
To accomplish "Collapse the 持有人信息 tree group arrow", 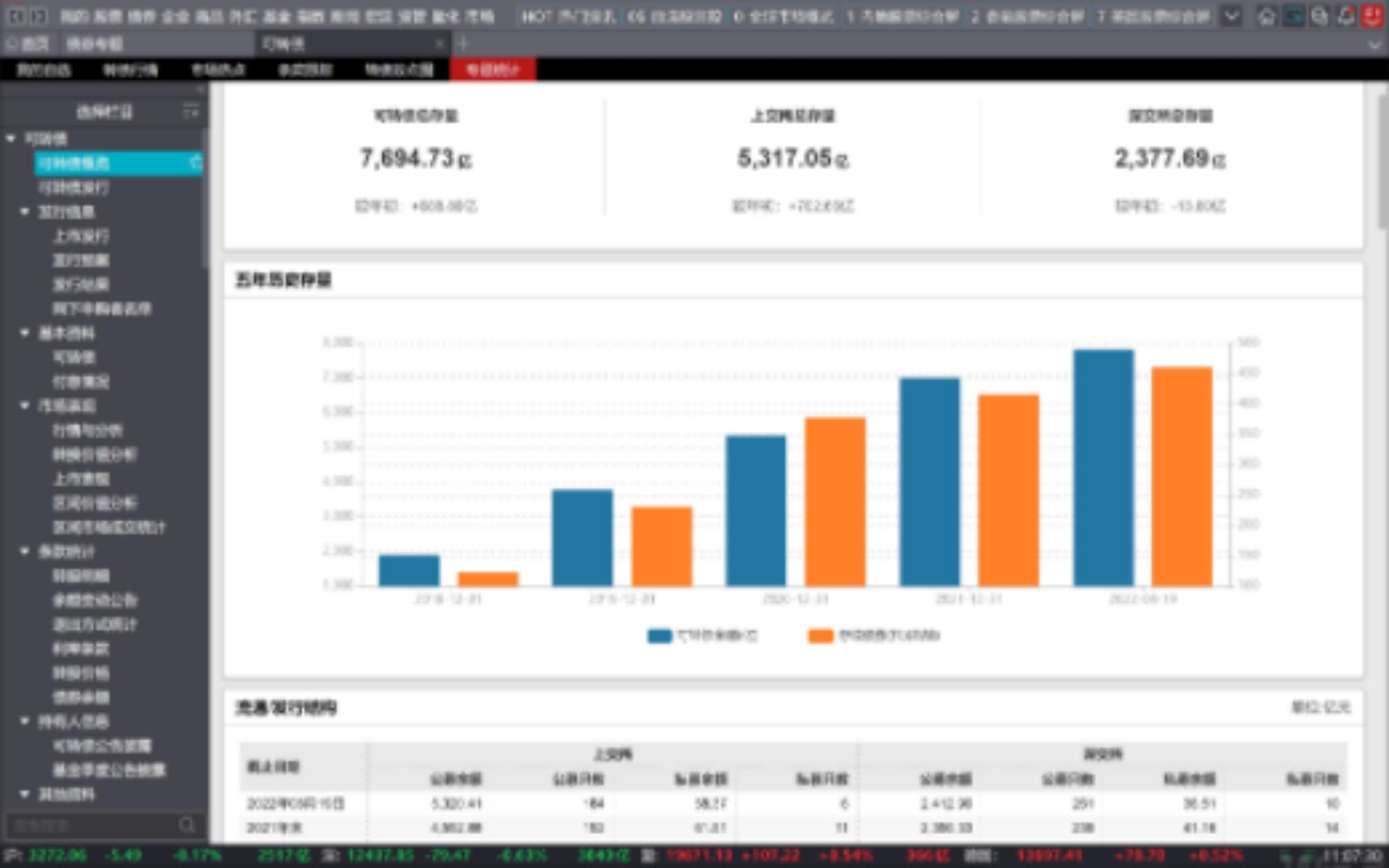I will tap(25, 721).
